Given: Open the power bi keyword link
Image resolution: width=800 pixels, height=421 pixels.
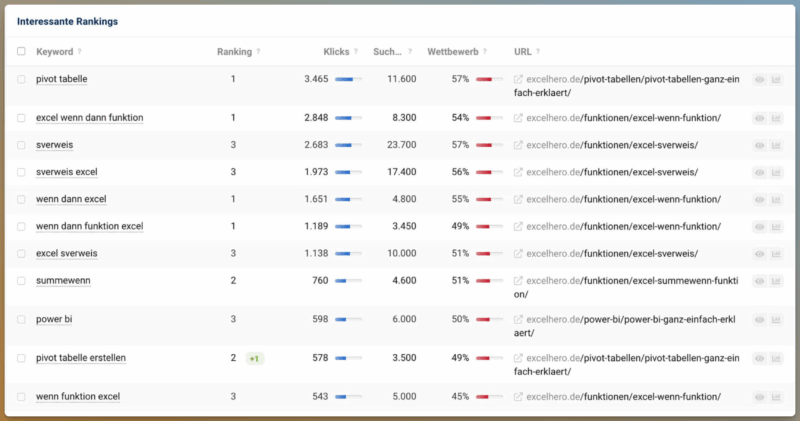Looking at the screenshot, I should pyautogui.click(x=54, y=319).
